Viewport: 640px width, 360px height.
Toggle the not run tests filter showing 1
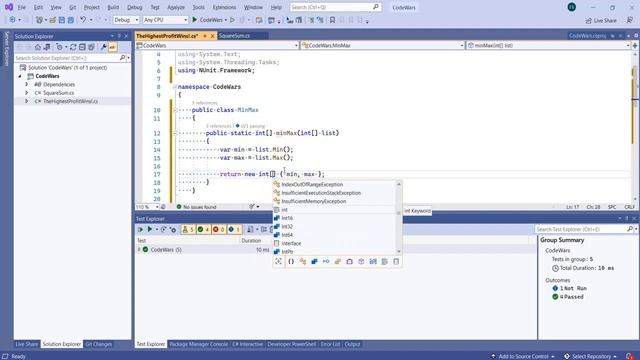234,229
